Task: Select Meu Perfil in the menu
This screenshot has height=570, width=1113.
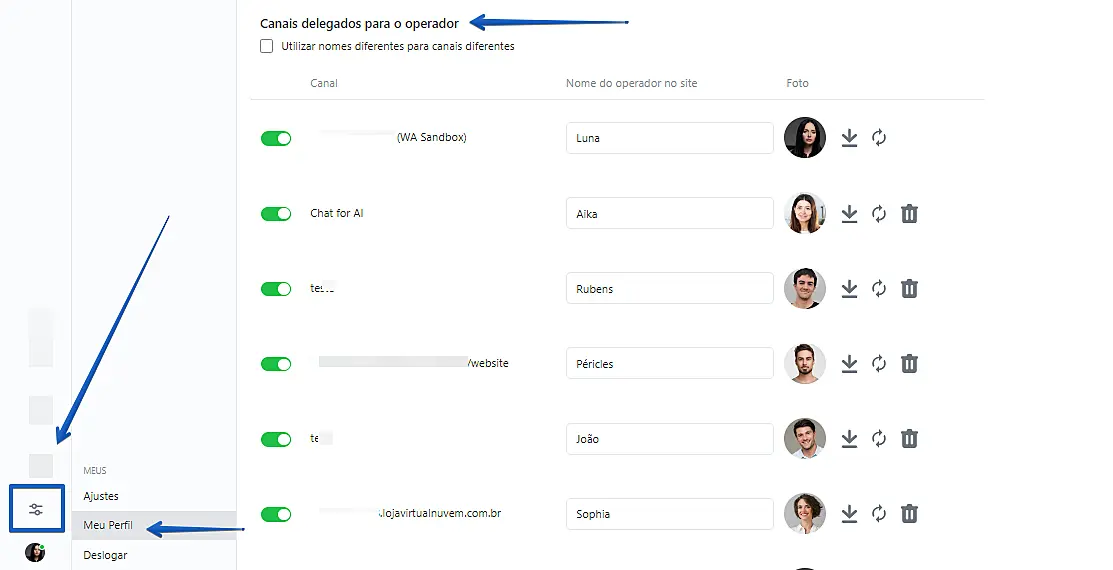Action: [x=108, y=525]
